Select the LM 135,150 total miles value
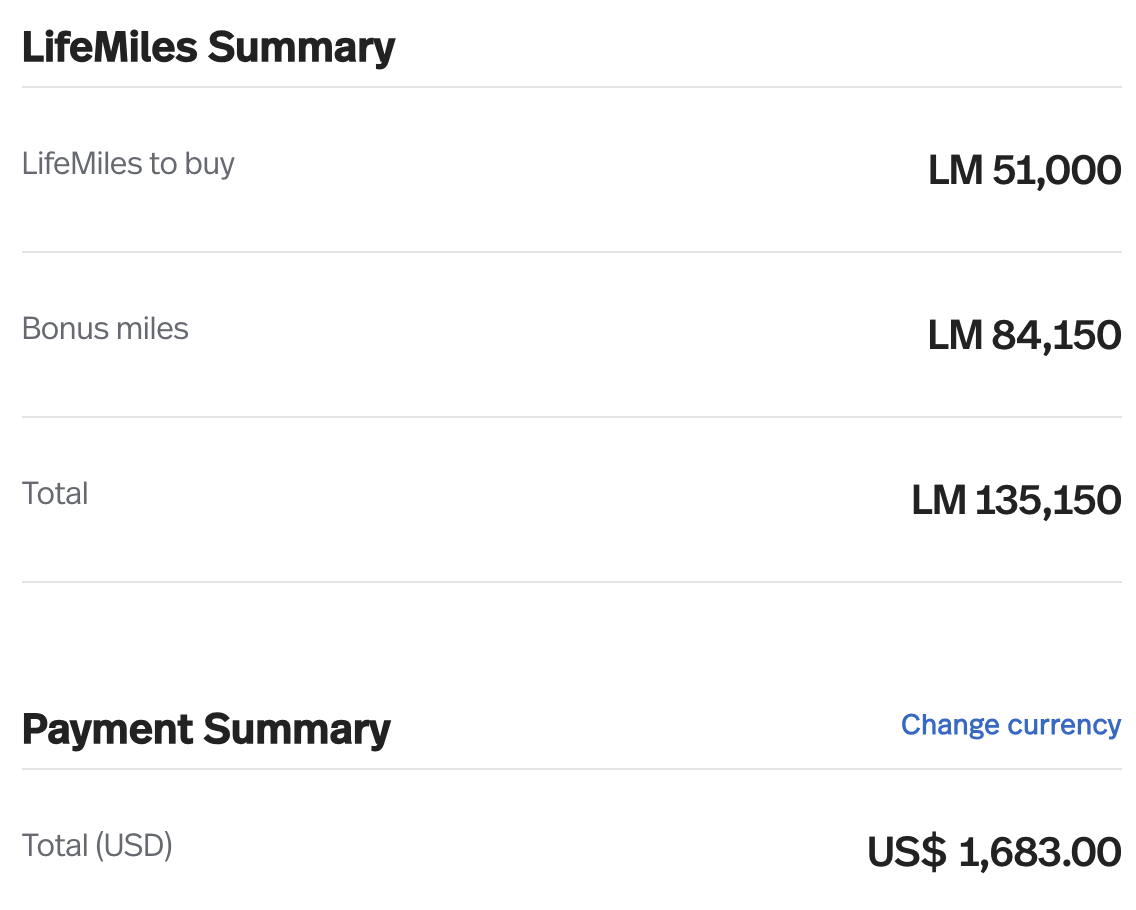 pyautogui.click(x=1016, y=501)
